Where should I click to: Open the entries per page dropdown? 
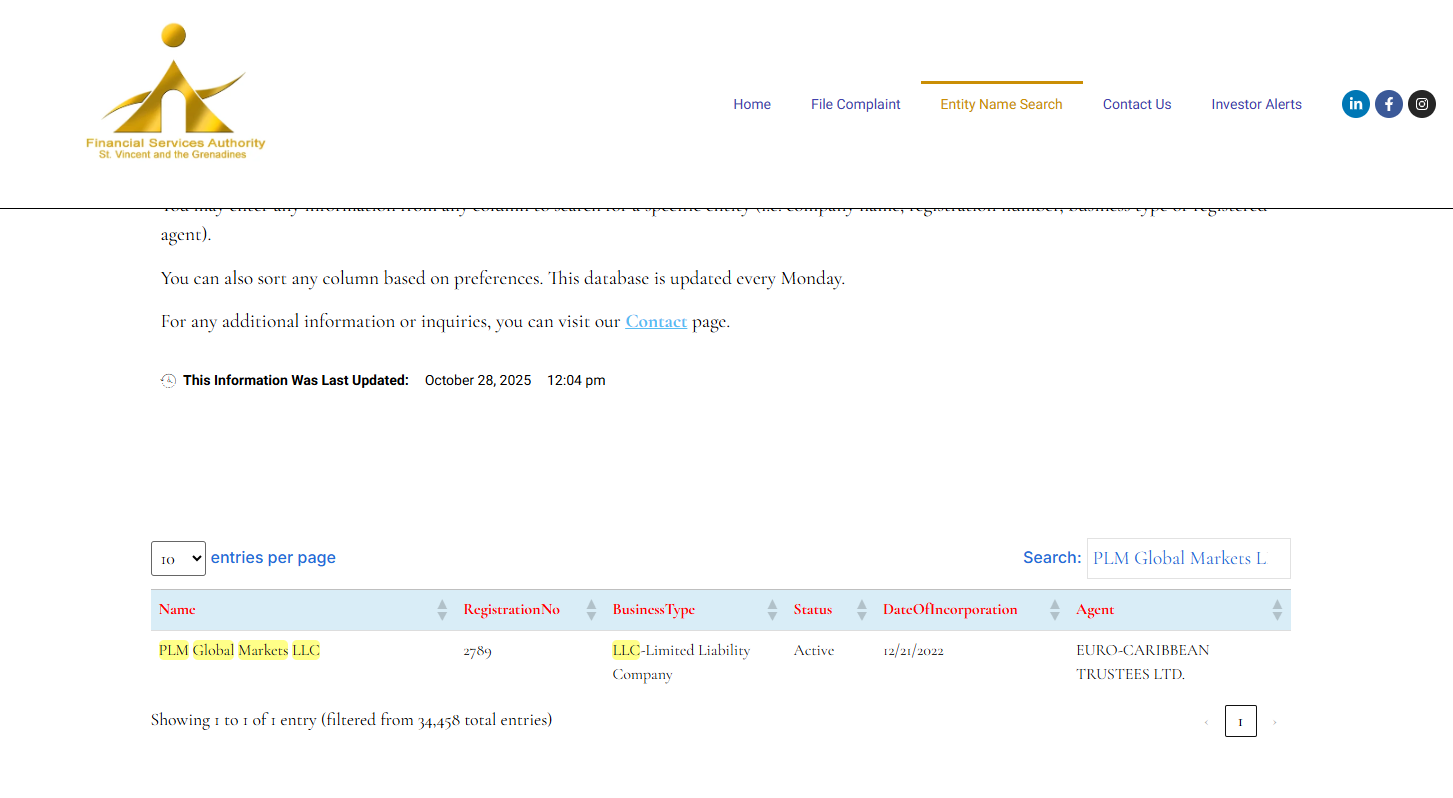(x=178, y=558)
